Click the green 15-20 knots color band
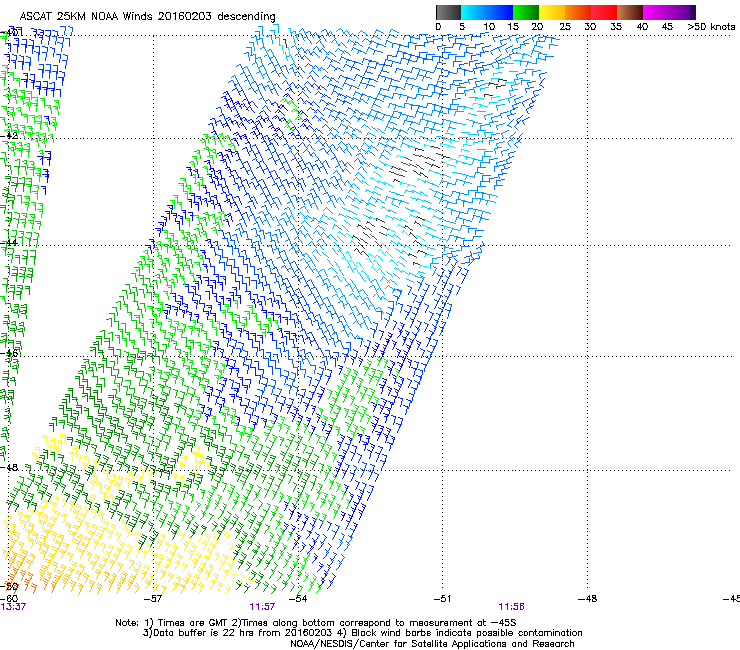Image resolution: width=740 pixels, height=650 pixels. click(x=526, y=12)
